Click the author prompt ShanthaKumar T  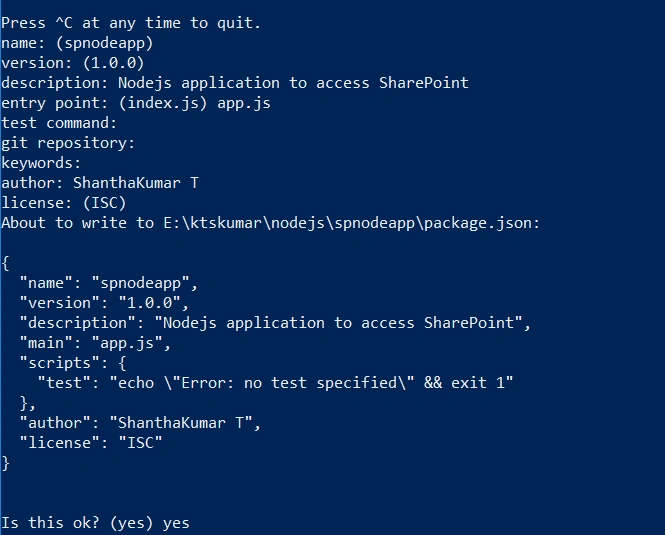coord(100,183)
